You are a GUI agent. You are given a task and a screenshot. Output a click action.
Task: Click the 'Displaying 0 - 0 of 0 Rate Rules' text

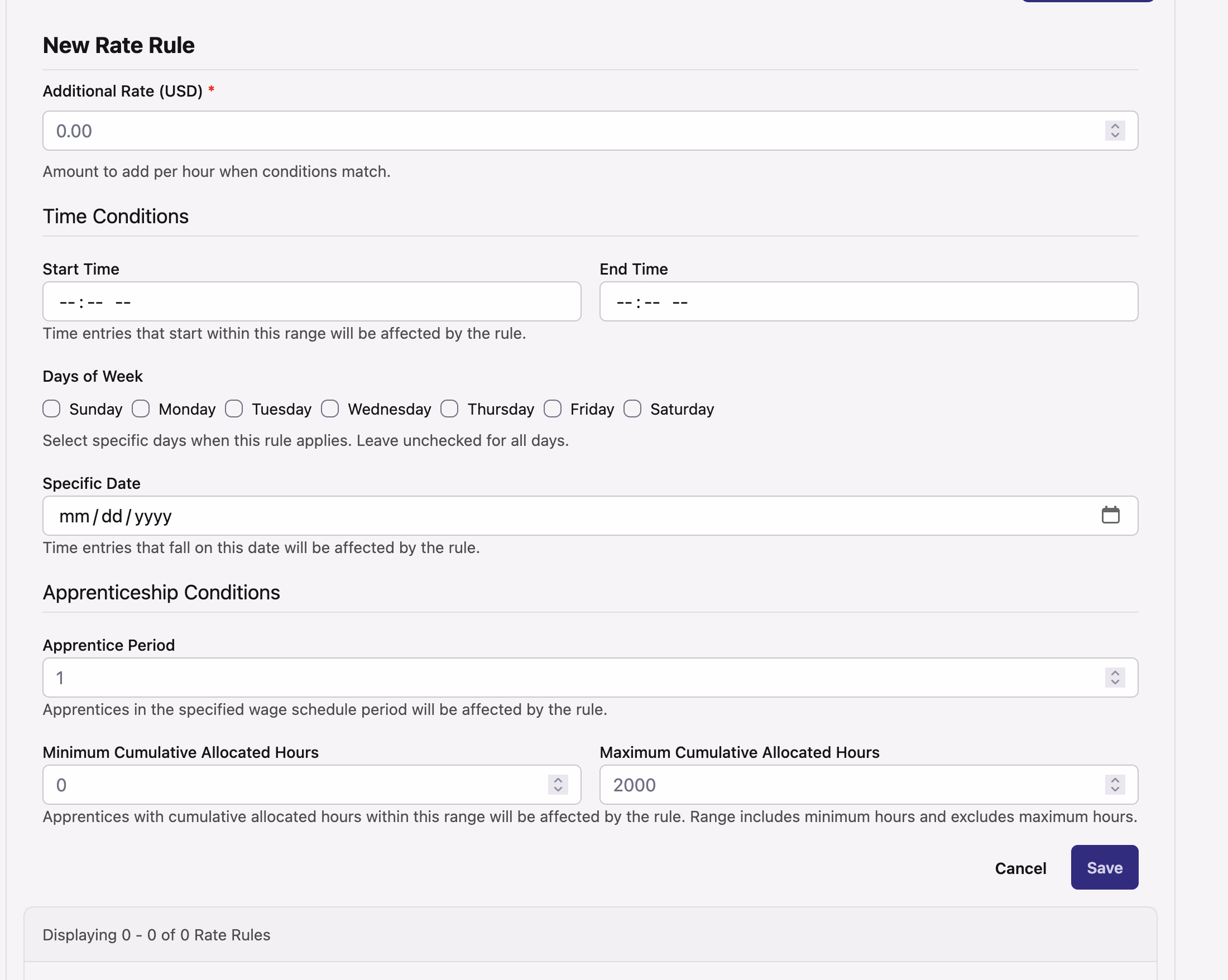click(x=157, y=935)
